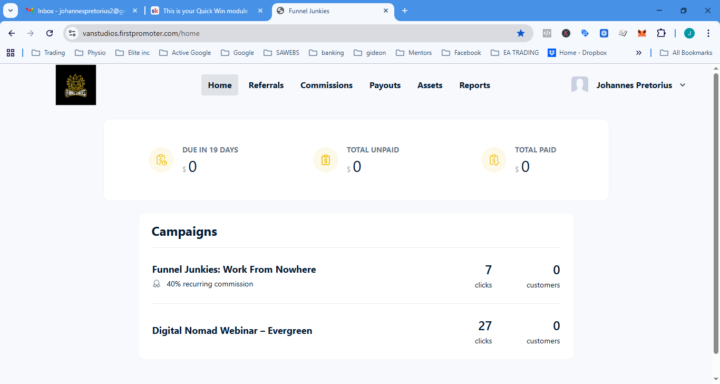Open the Reports tab
Screen dimensions: 720x384
474,85
